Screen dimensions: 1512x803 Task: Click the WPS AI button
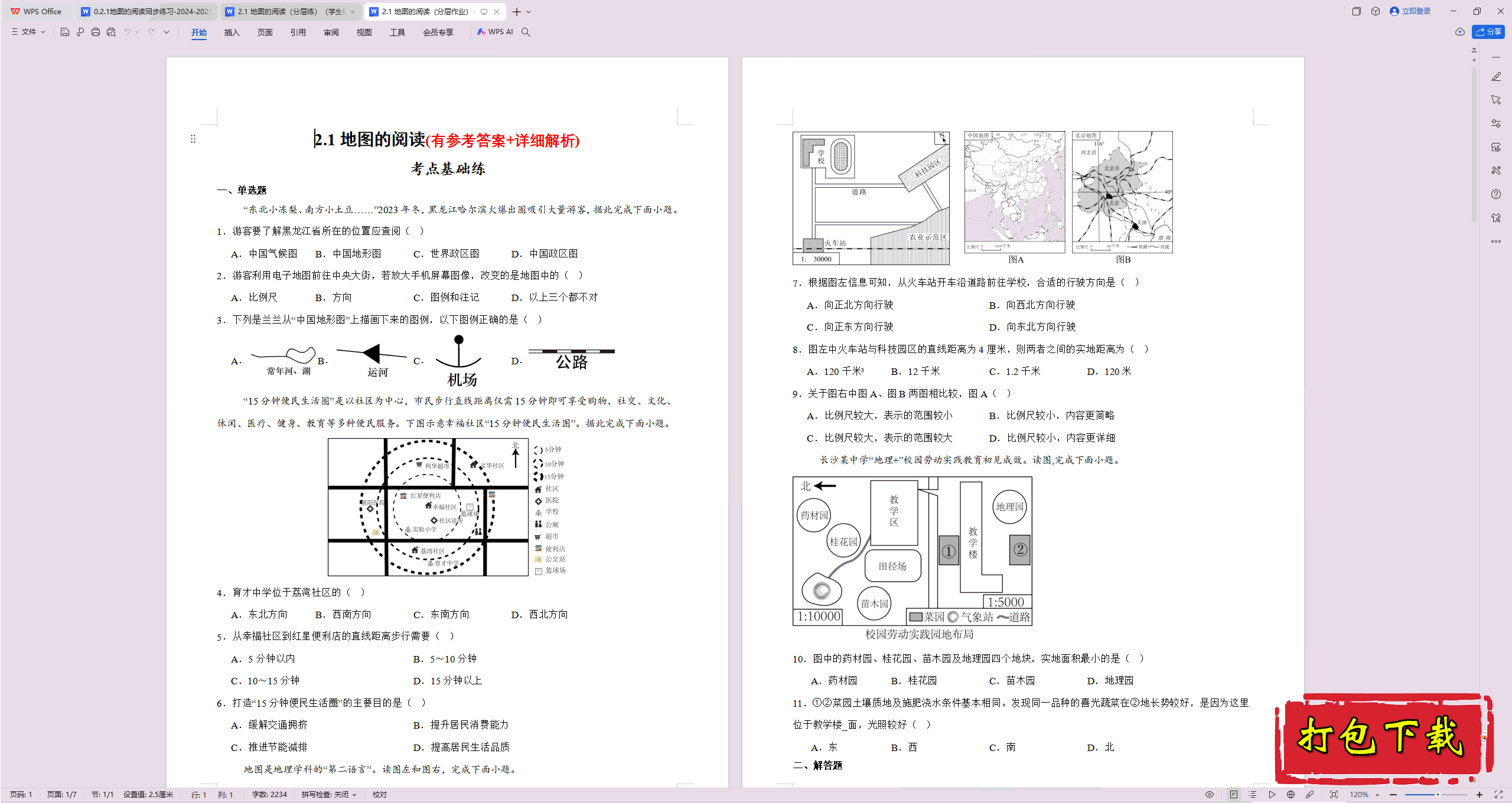(x=495, y=32)
